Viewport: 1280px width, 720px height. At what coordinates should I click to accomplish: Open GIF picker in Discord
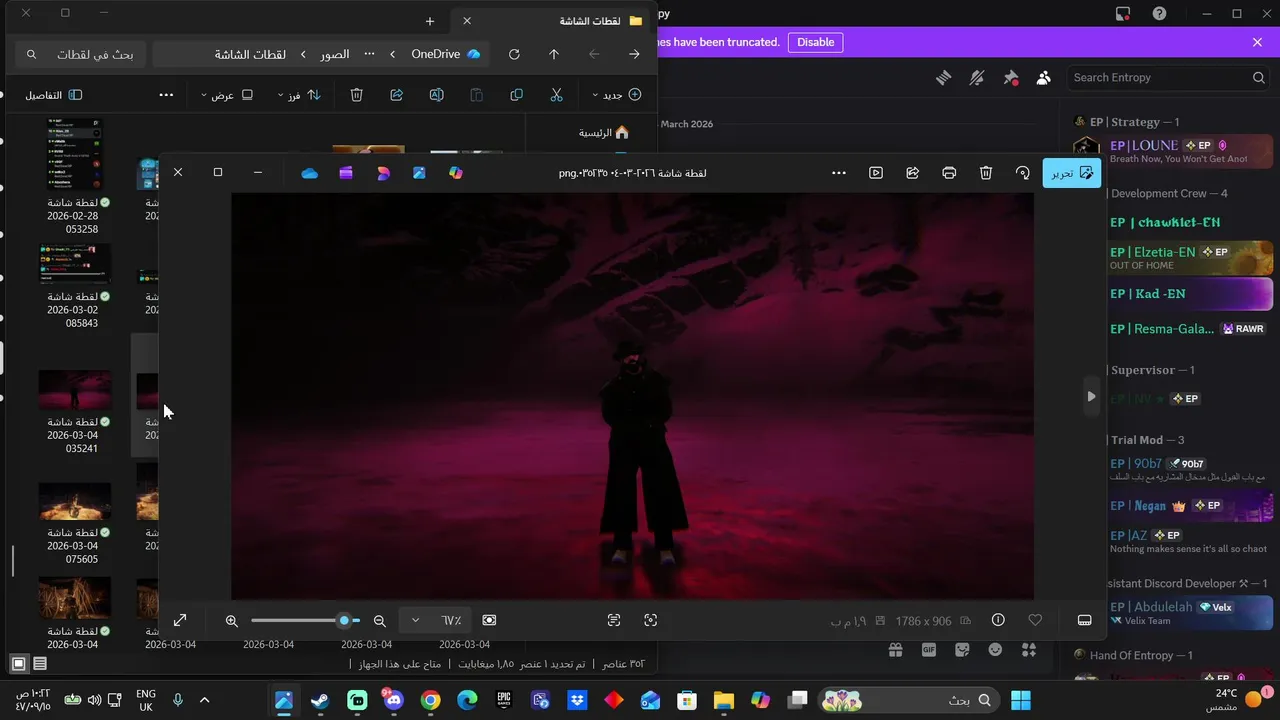(x=929, y=649)
